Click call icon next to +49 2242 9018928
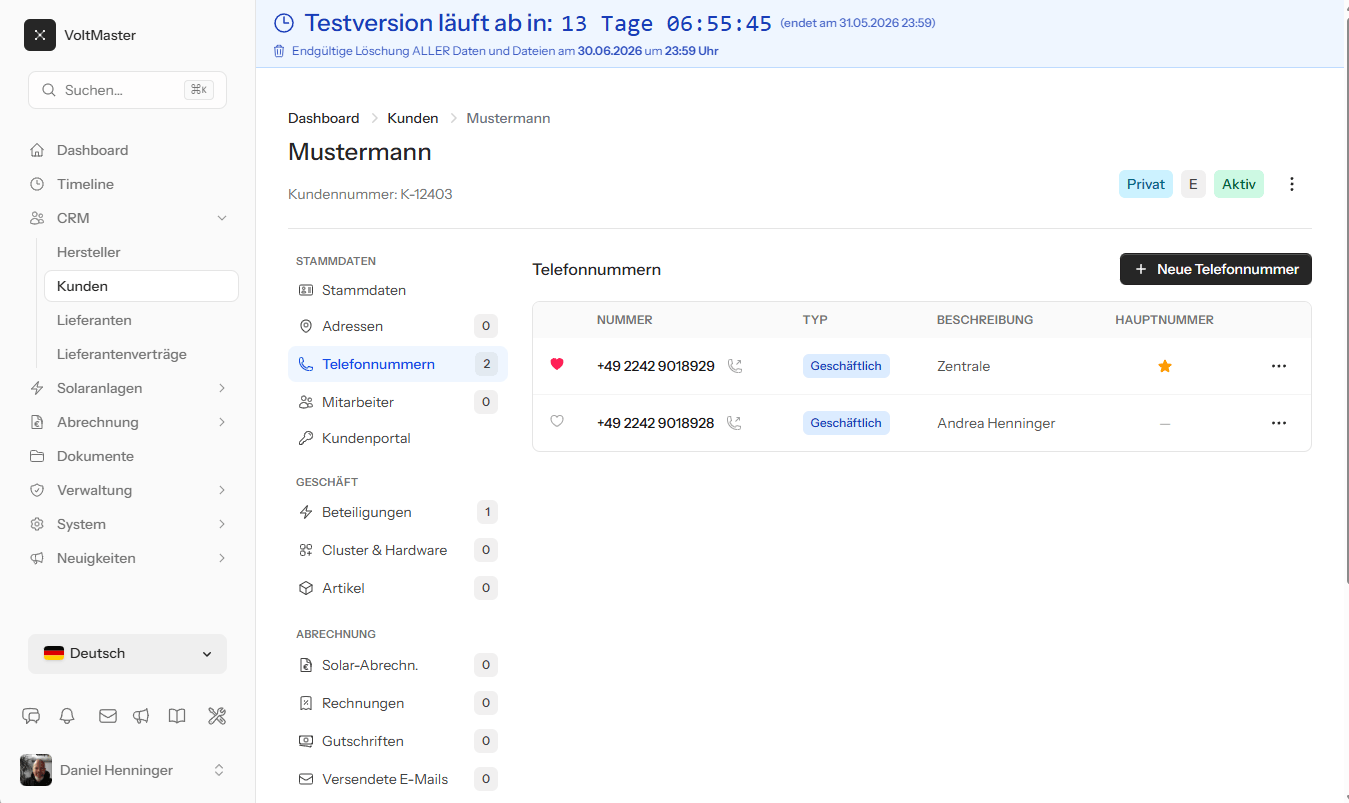 coord(735,423)
